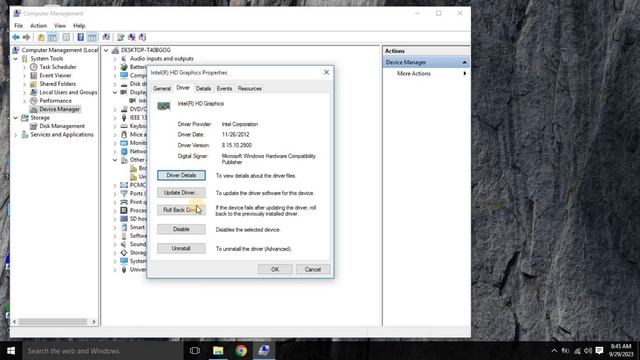The width and height of the screenshot is (640, 360).
Task: Select Performance in the console tree
Action: [x=56, y=101]
